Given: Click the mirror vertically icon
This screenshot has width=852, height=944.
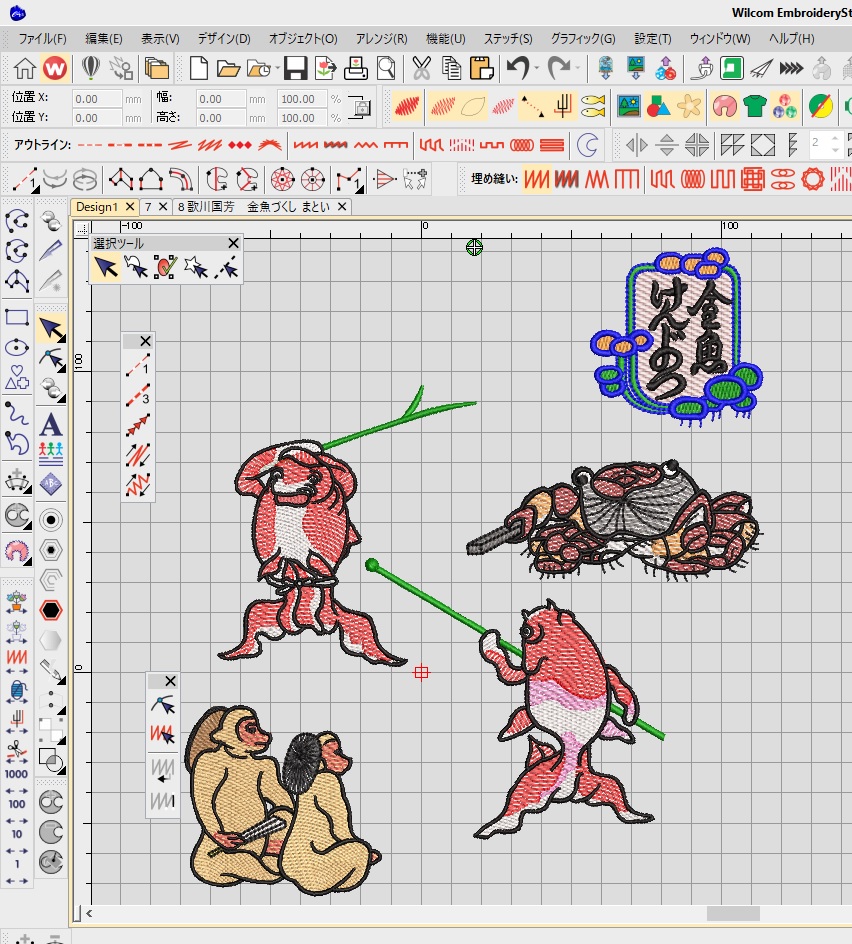Looking at the screenshot, I should pos(667,145).
